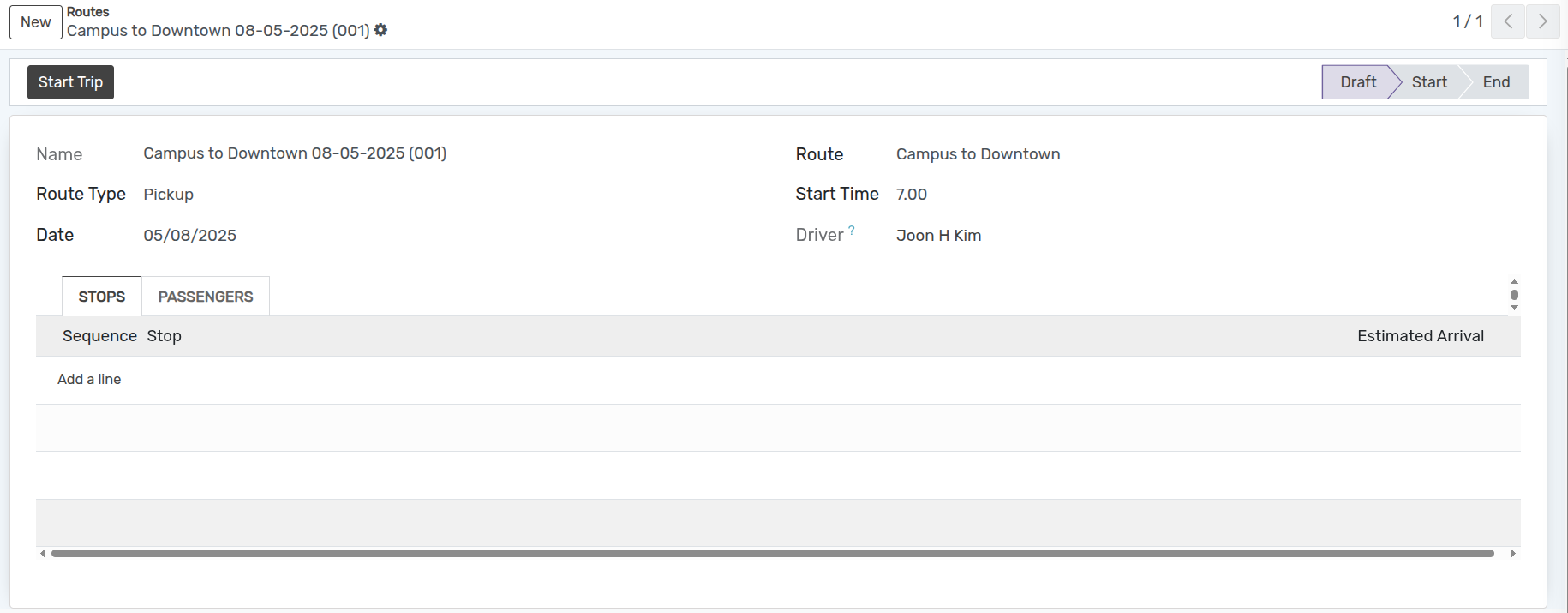Click the scroll down arrow in tab area
Image resolution: width=1568 pixels, height=613 pixels.
click(1514, 307)
